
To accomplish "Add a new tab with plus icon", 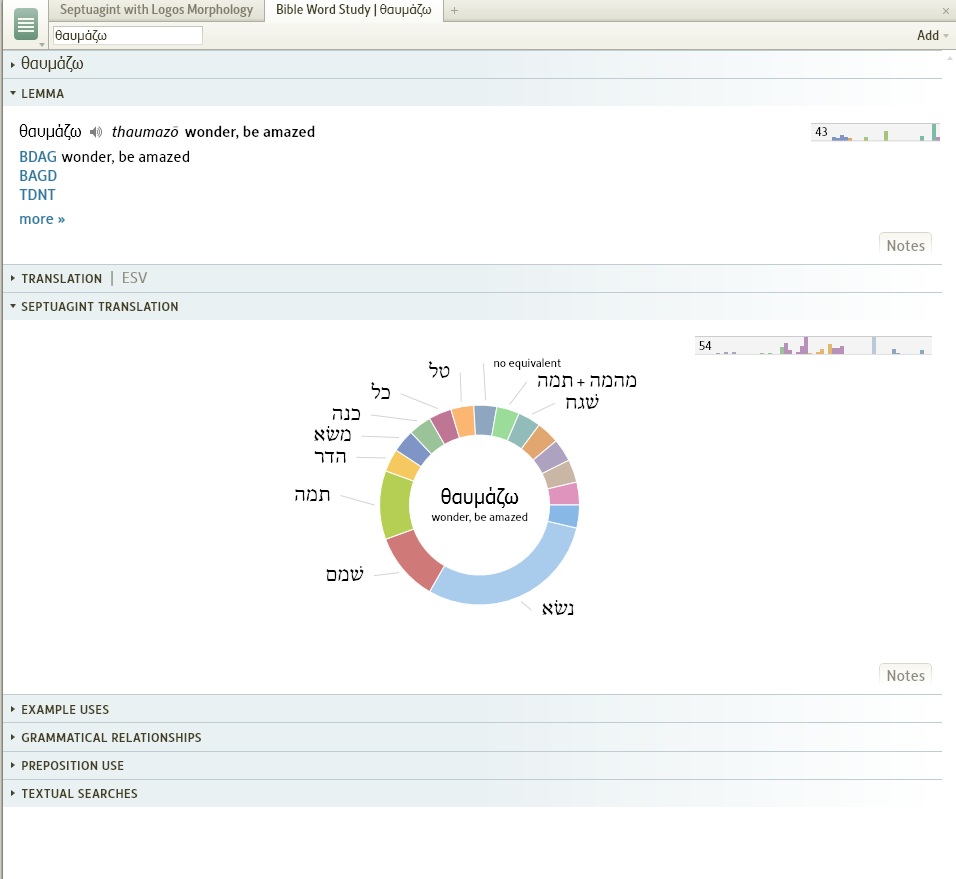I will click(x=454, y=10).
